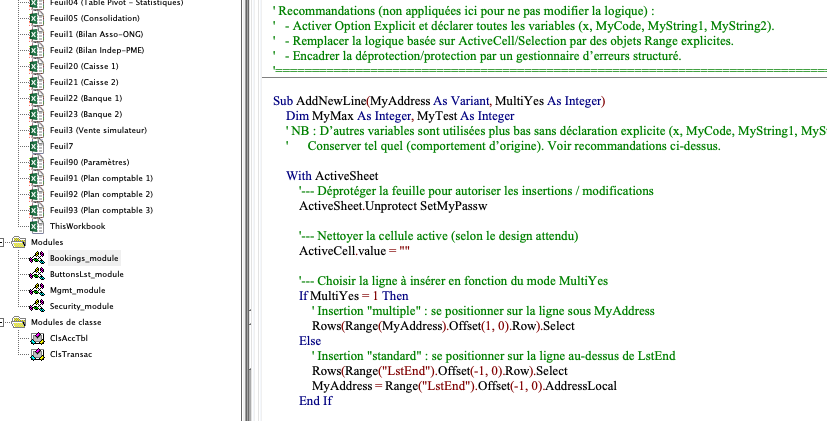827x421 pixels.
Task: Collapse the Modules folder node
Action: [x=5, y=242]
